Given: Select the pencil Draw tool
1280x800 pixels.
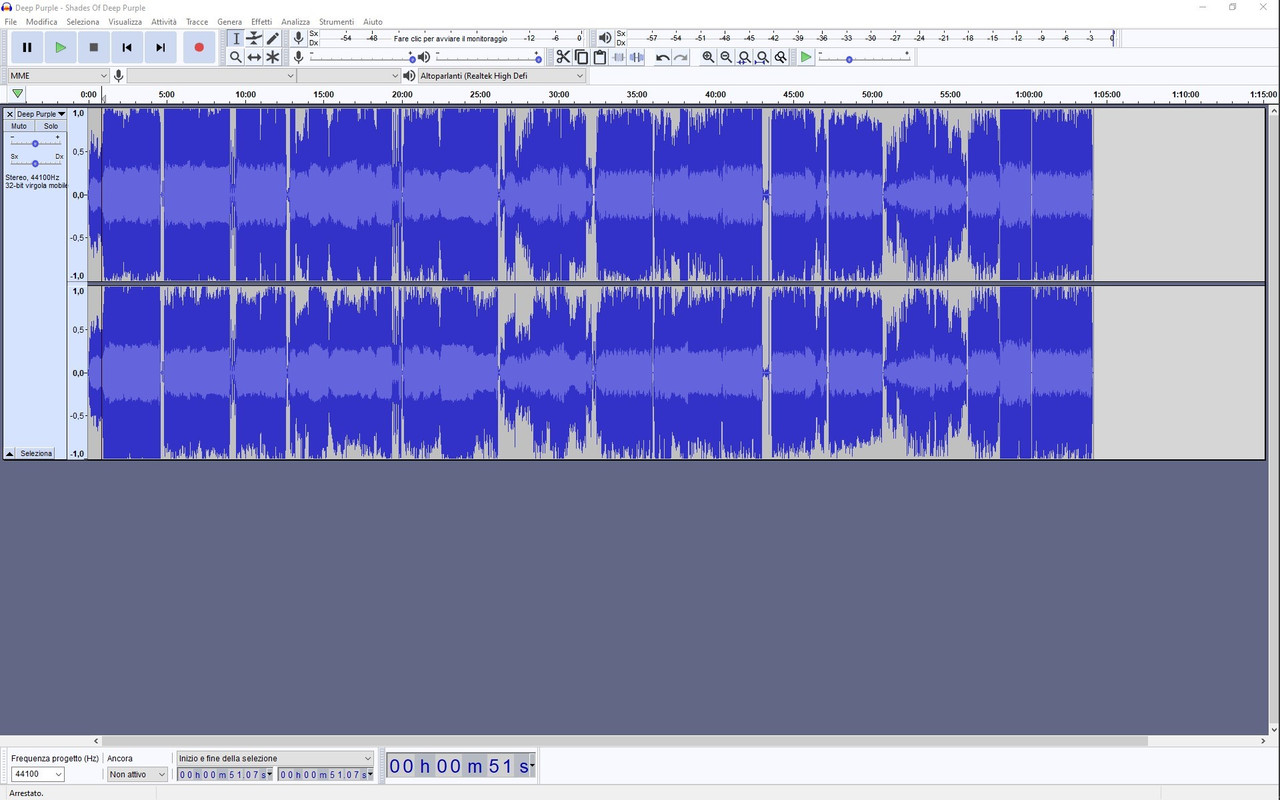Looking at the screenshot, I should (273, 38).
